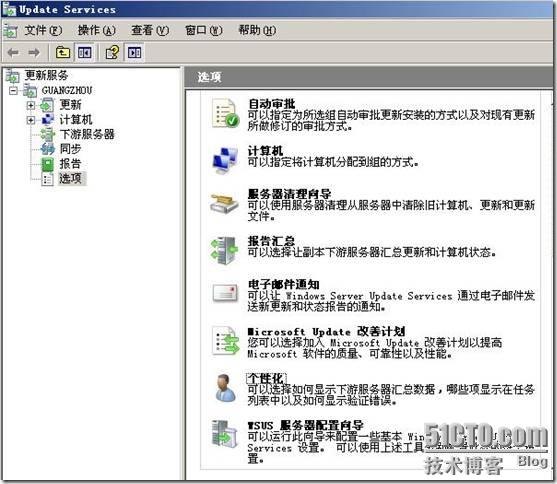Expand the 计算机 tree node
The image size is (557, 484).
[31, 120]
